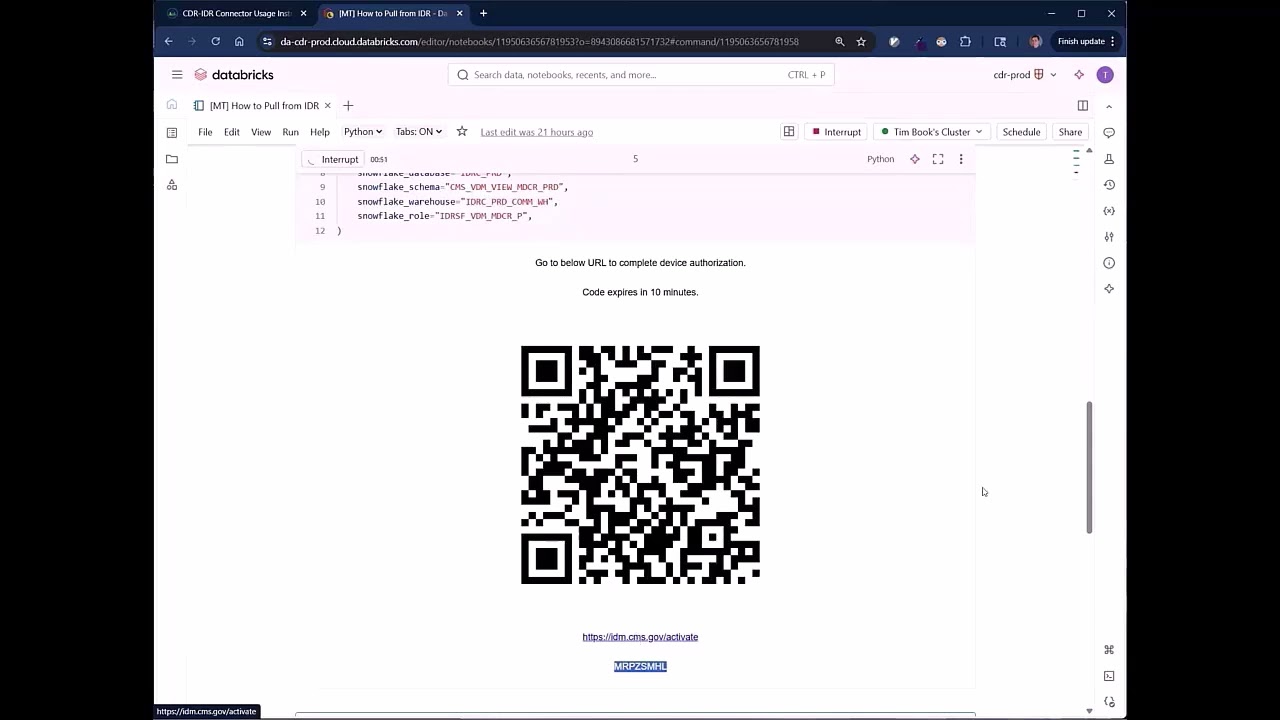Open the catalog icon in left sidebar
Image resolution: width=1280 pixels, height=720 pixels.
(172, 185)
